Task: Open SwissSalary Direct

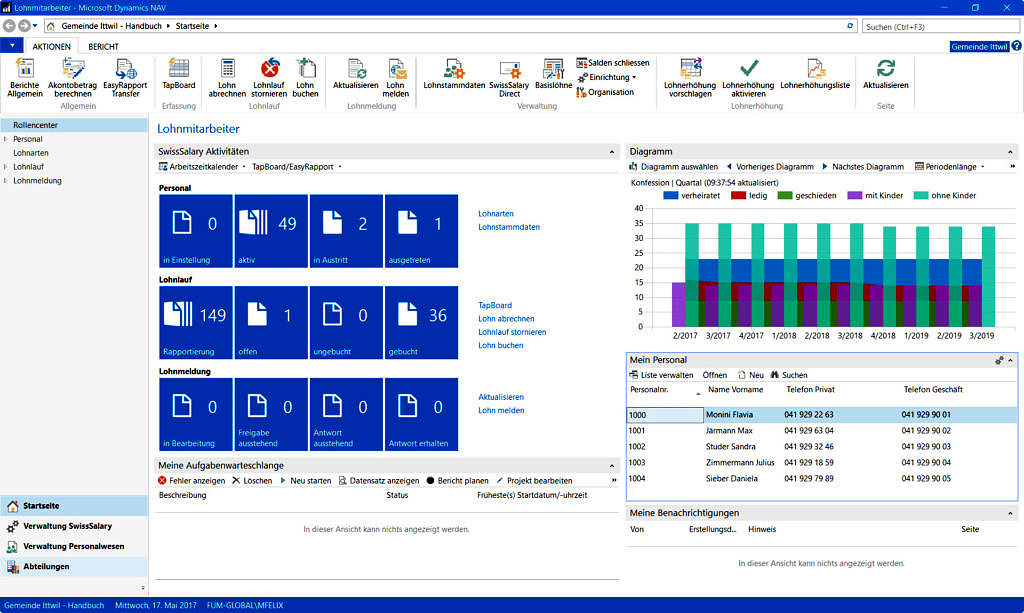Action: pyautogui.click(x=509, y=77)
